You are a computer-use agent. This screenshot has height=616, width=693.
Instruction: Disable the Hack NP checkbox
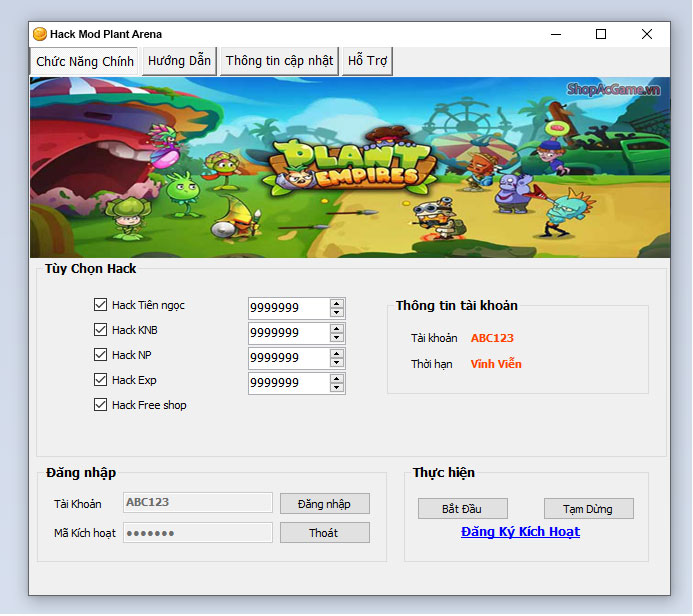coord(100,355)
